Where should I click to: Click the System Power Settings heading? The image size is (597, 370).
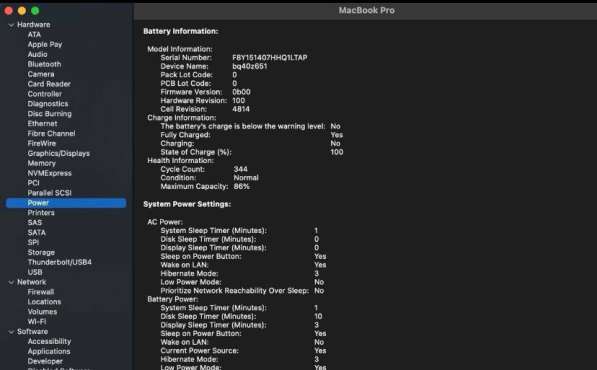pyautogui.click(x=187, y=204)
